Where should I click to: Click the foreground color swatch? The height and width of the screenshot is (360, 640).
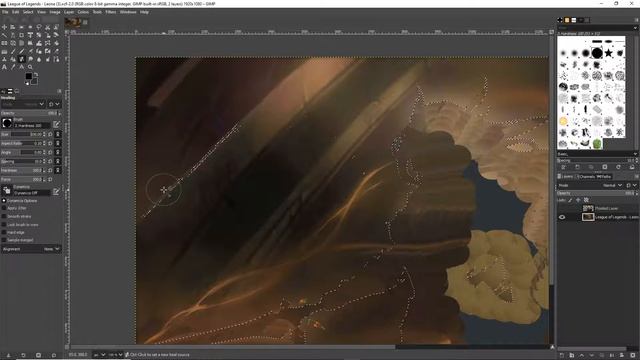pos(29,76)
